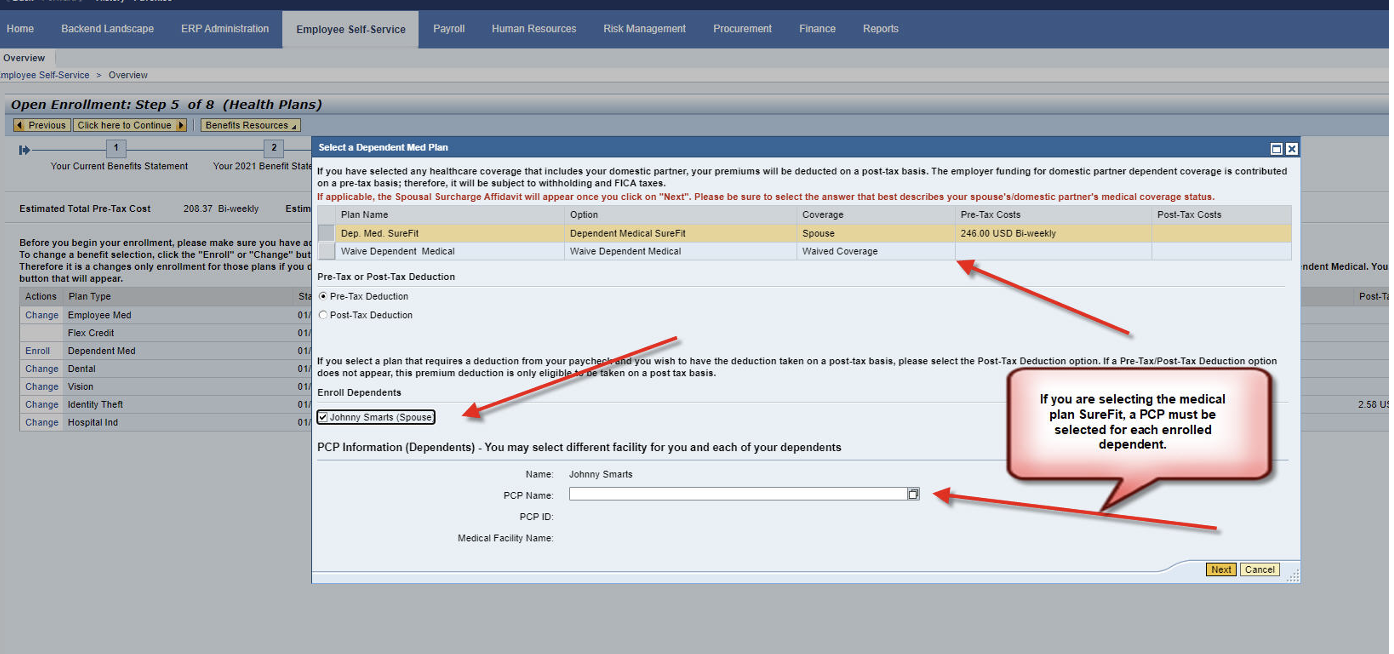
Task: Click the roadmap start arrow icon
Action: (24, 150)
